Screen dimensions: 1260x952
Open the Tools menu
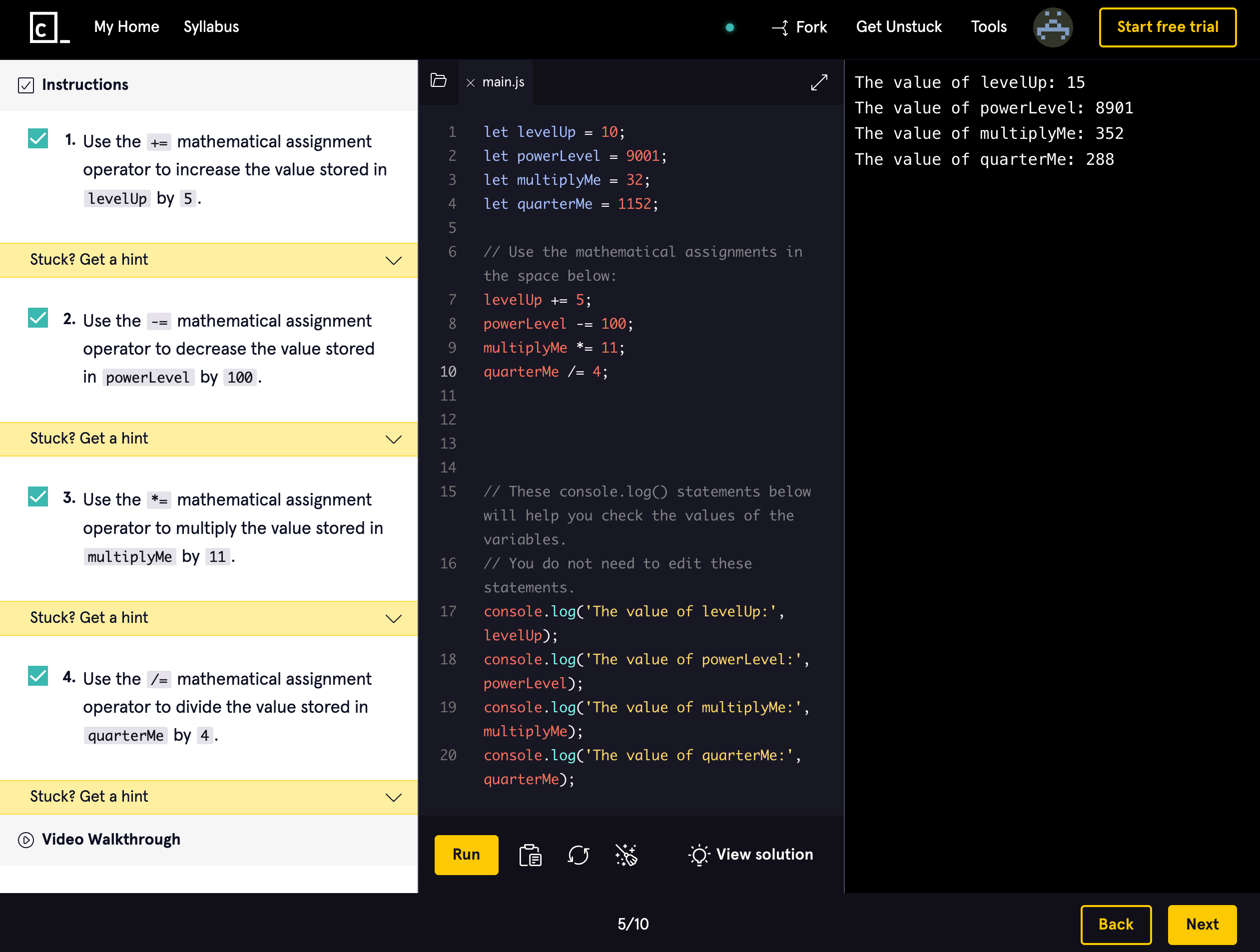(988, 27)
